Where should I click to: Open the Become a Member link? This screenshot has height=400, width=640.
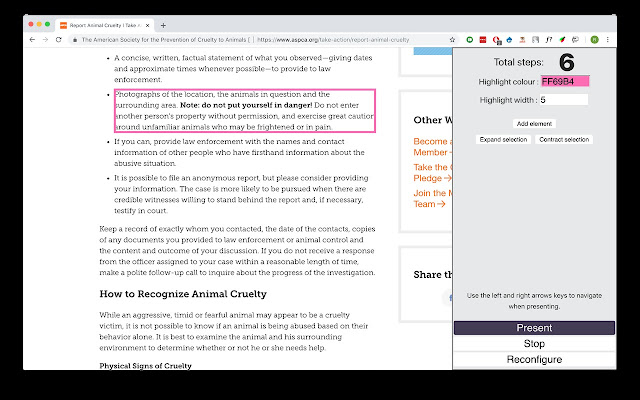click(433, 147)
